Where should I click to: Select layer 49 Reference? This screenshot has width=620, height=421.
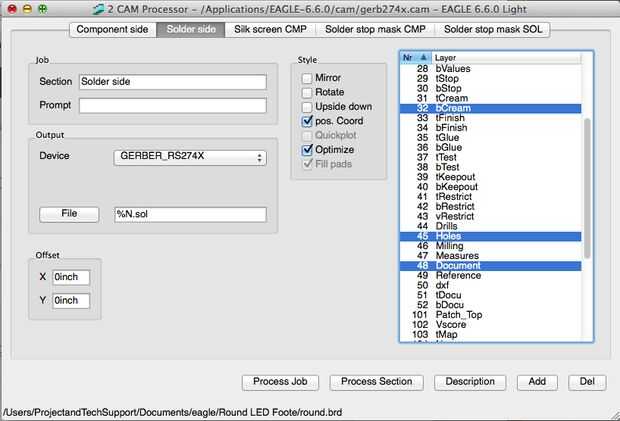pyautogui.click(x=491, y=276)
